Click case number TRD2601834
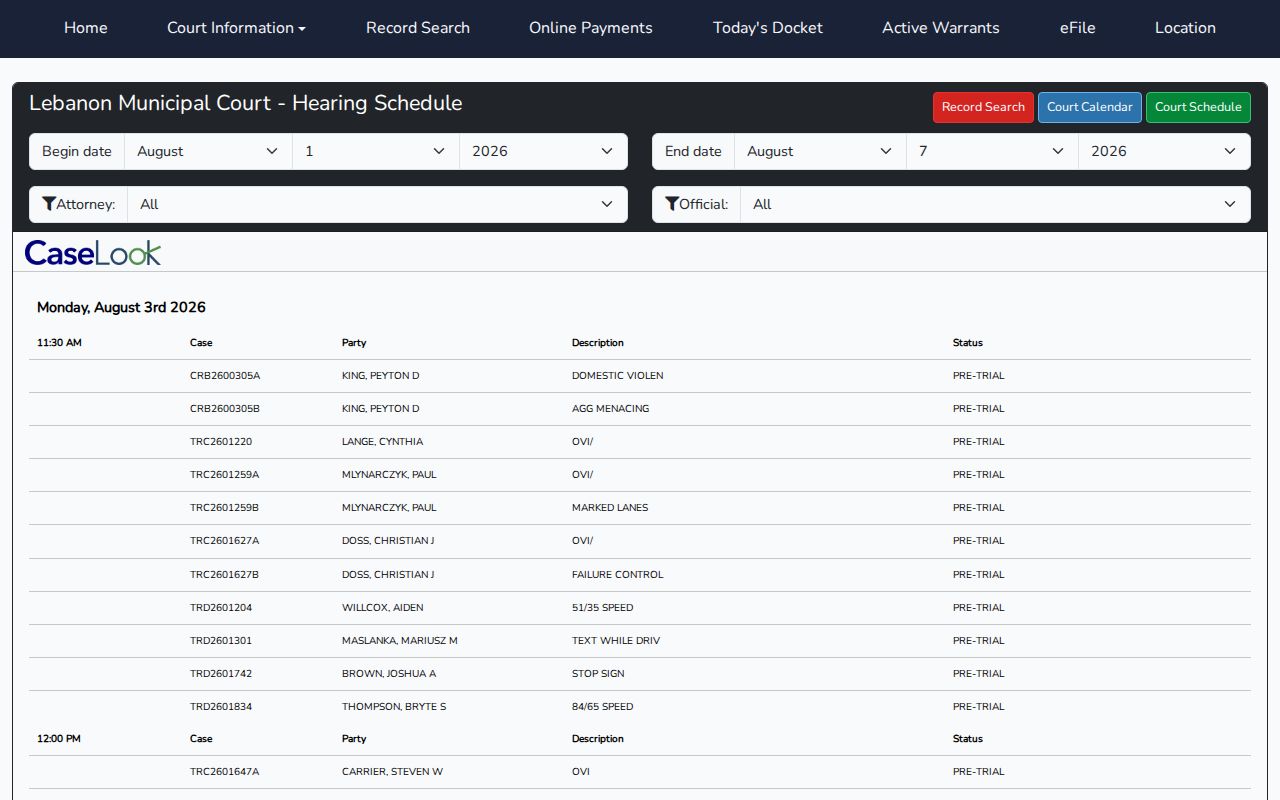The width and height of the screenshot is (1280, 800). tap(221, 707)
